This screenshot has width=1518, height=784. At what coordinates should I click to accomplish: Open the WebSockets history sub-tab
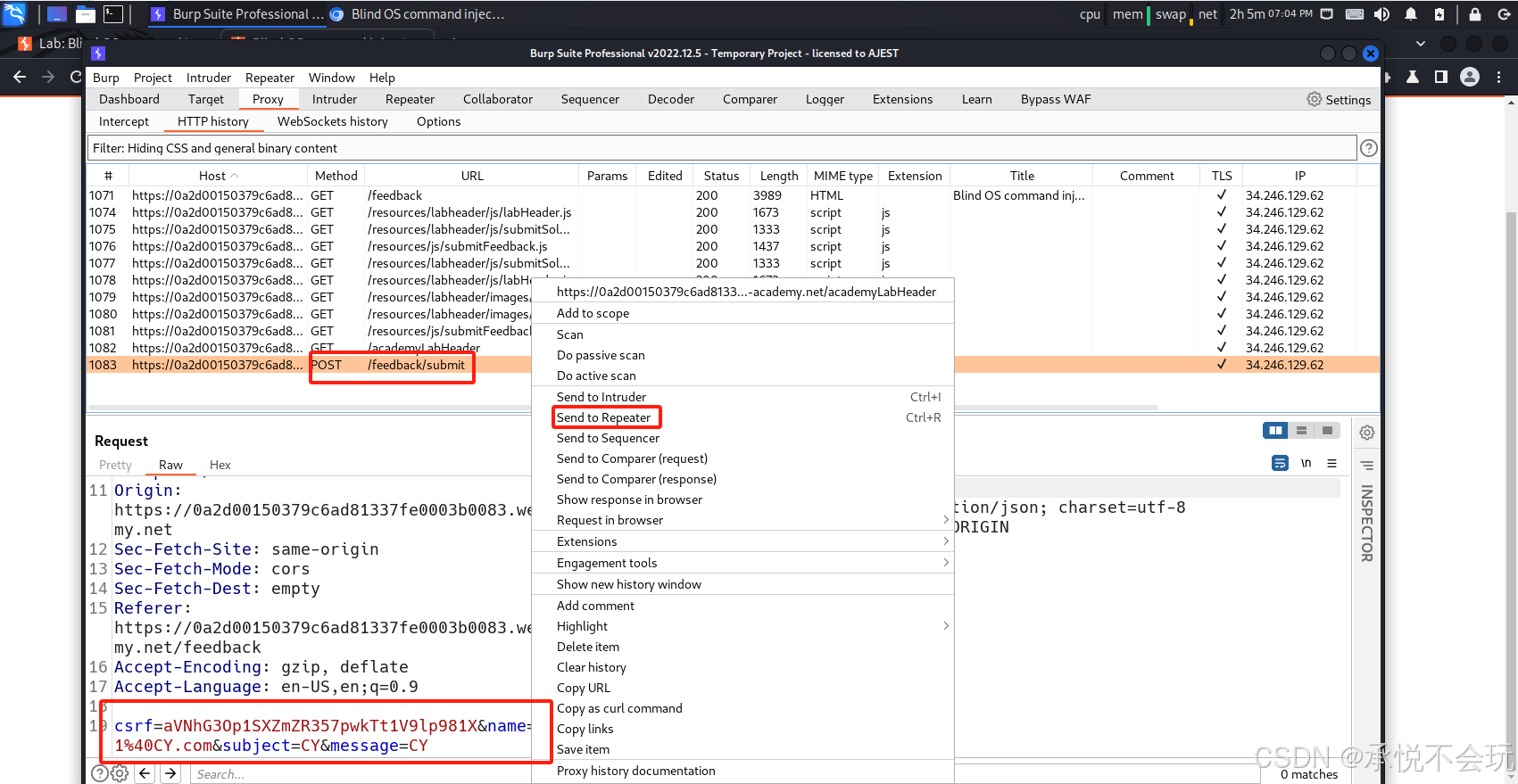333,121
